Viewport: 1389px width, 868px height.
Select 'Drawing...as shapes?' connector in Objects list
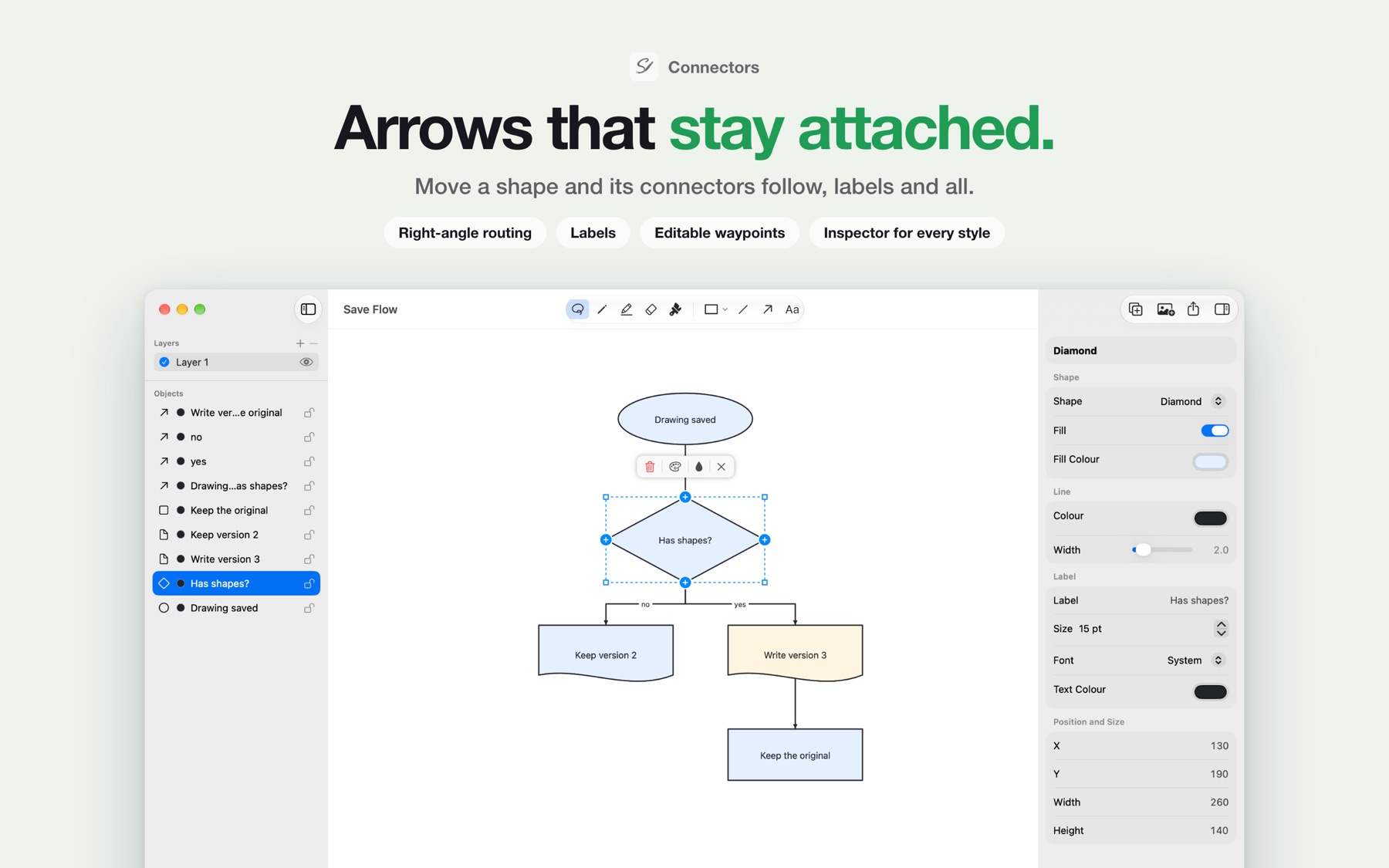tap(236, 486)
